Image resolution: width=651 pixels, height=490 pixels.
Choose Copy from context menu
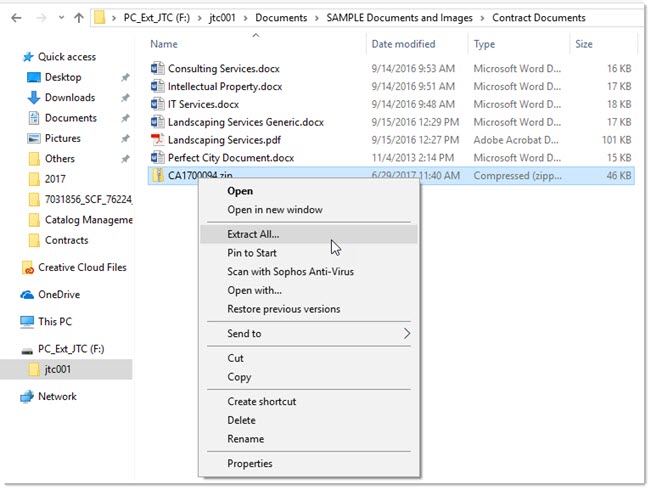click(239, 377)
